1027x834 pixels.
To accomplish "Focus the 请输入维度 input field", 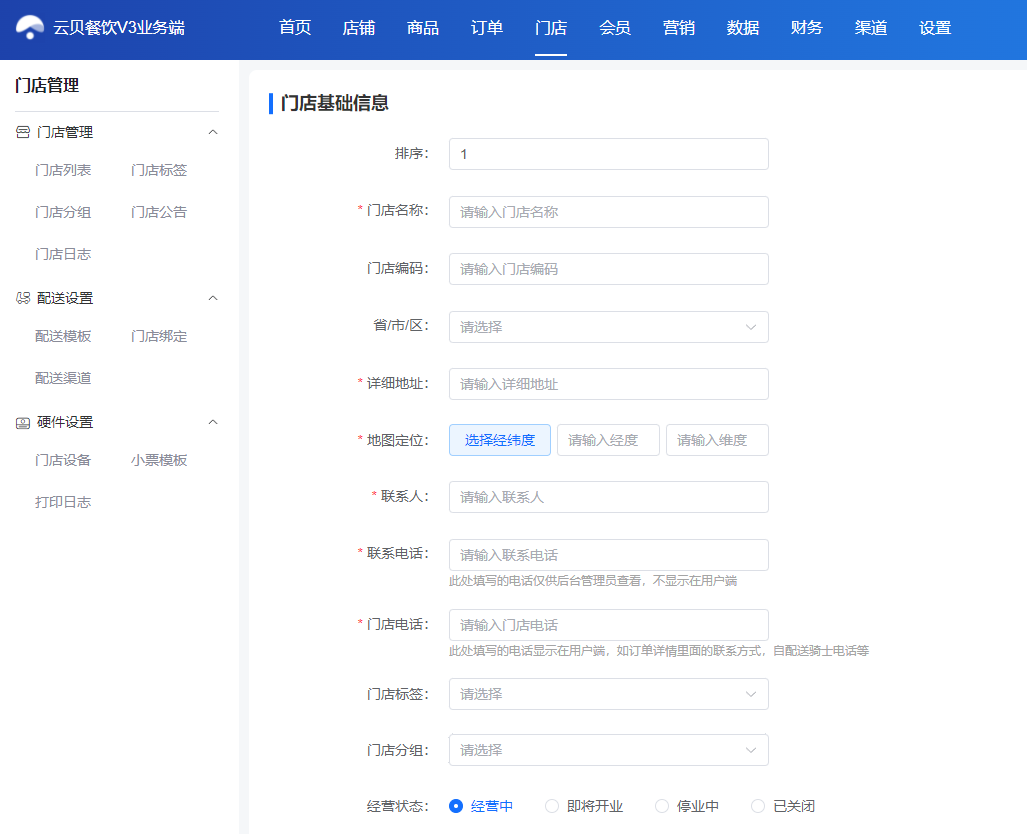I will tap(717, 440).
